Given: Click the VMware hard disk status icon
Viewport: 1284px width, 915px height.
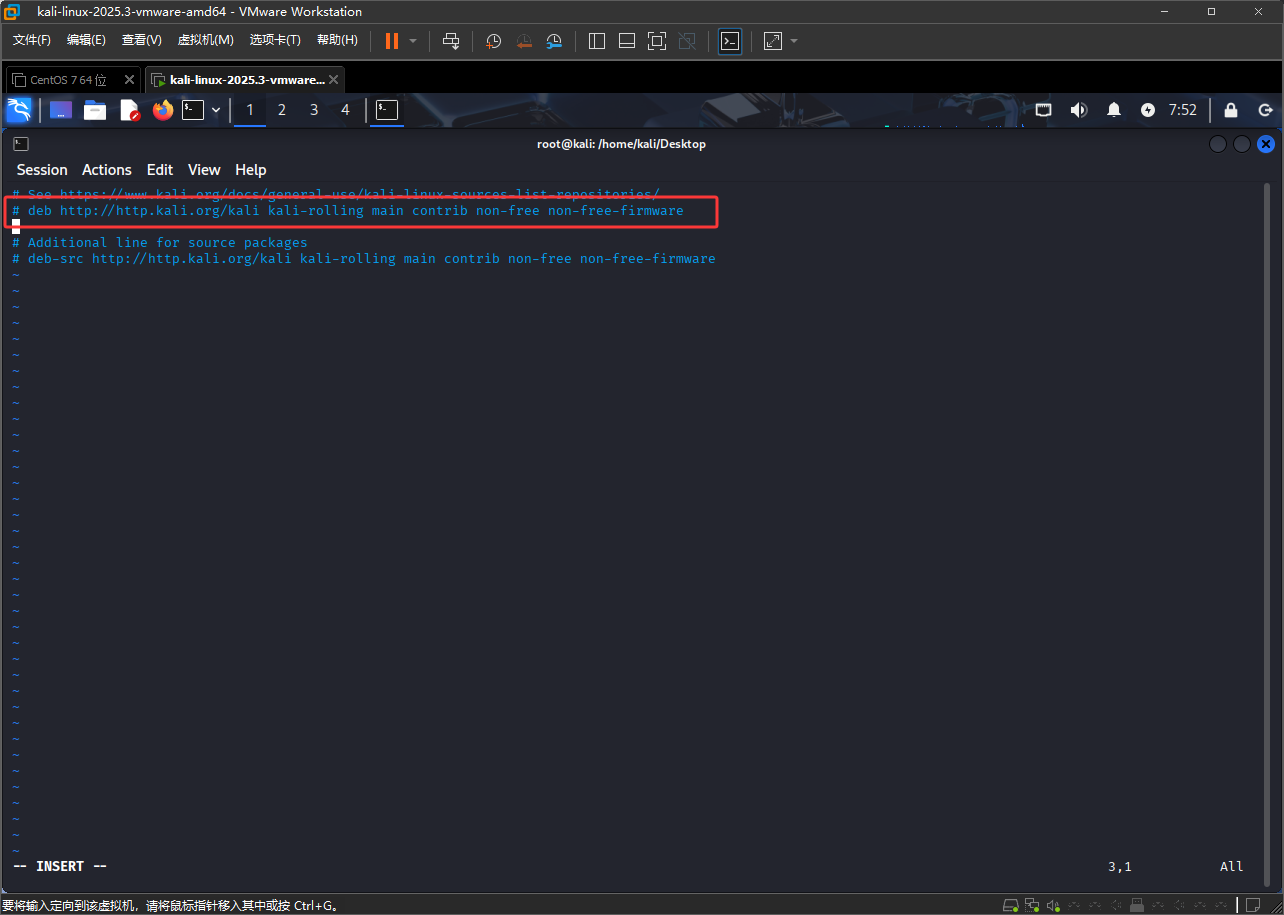Looking at the screenshot, I should coord(1011,905).
